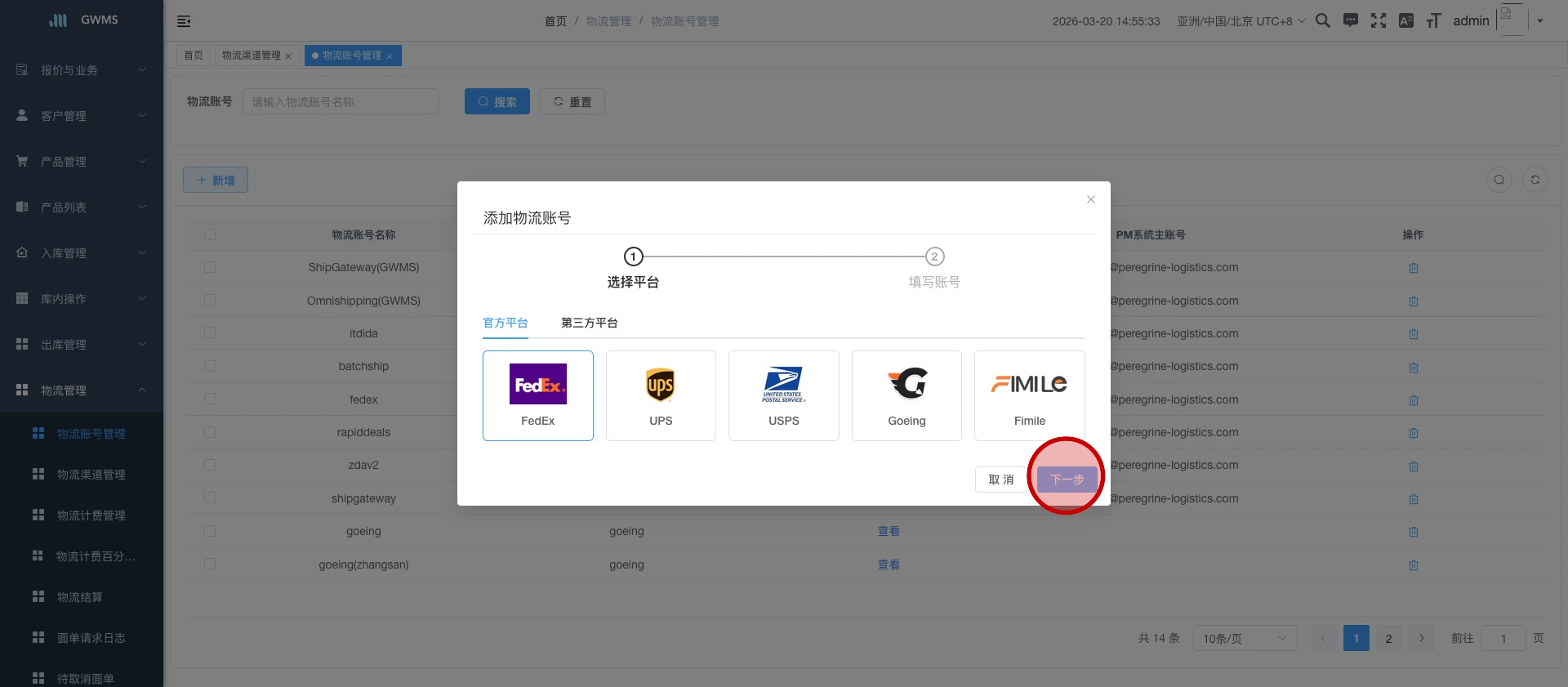
Task: Delete the goeing row via trash icon
Action: (1414, 532)
